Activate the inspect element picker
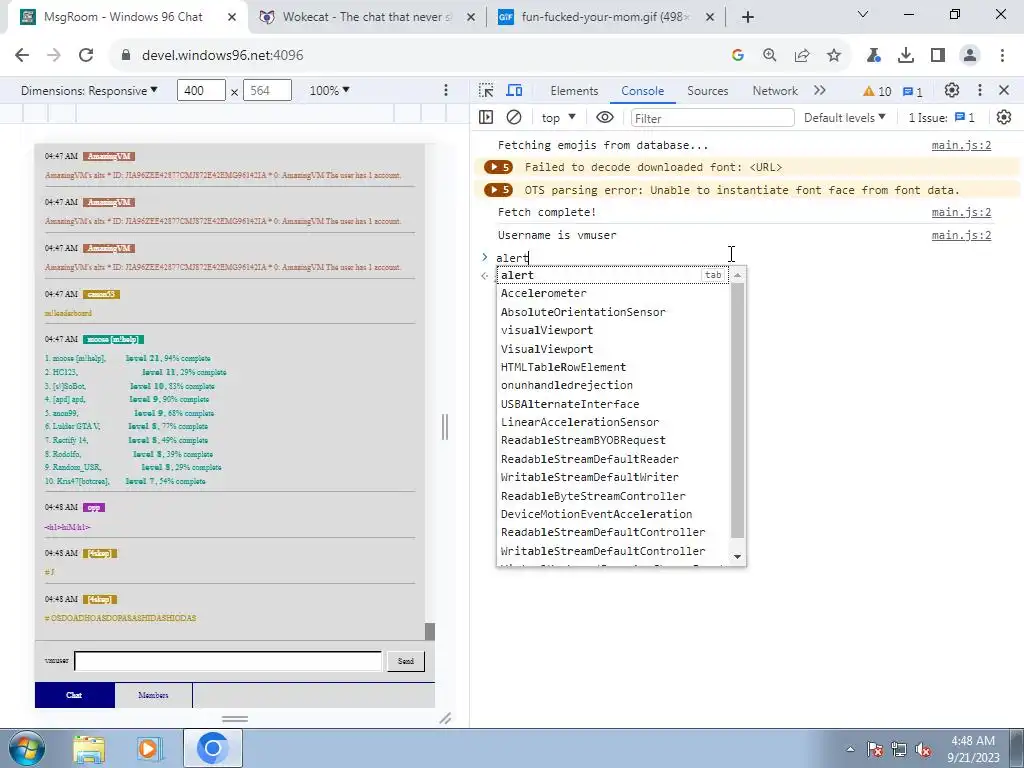Viewport: 1024px width, 768px height. tap(486, 91)
